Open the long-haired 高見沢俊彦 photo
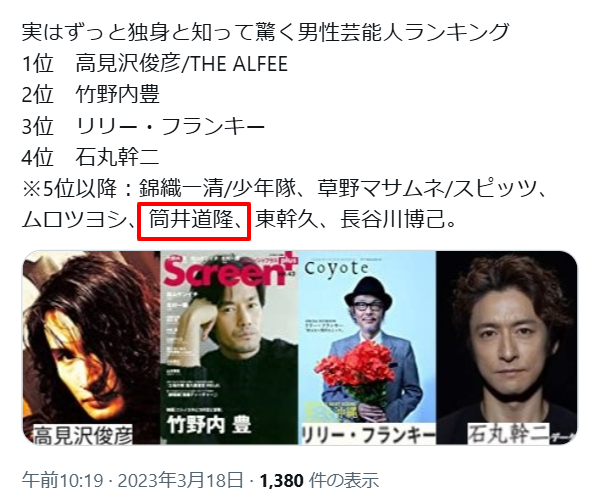Viewport: 600px width, 502px height. 91,347
